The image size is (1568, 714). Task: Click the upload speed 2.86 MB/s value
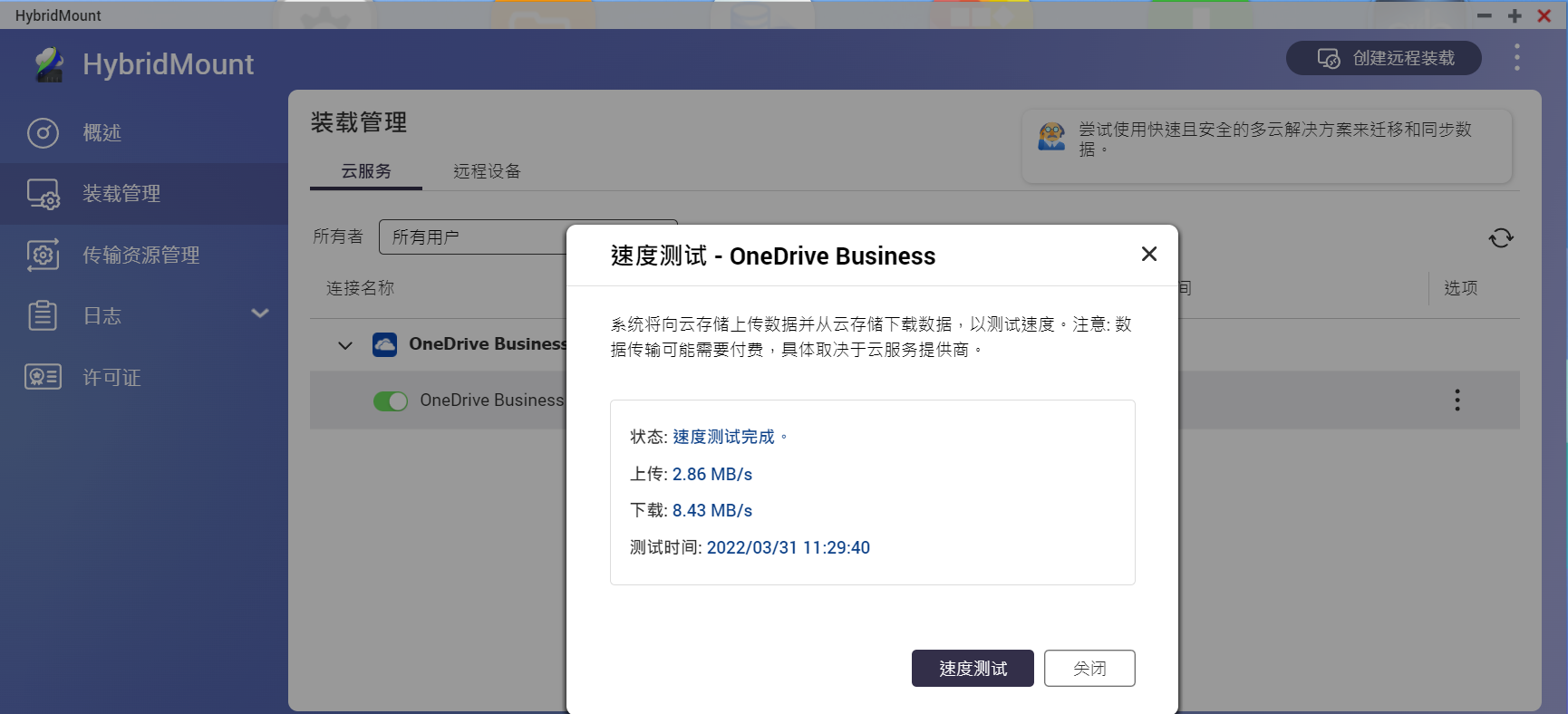point(712,475)
